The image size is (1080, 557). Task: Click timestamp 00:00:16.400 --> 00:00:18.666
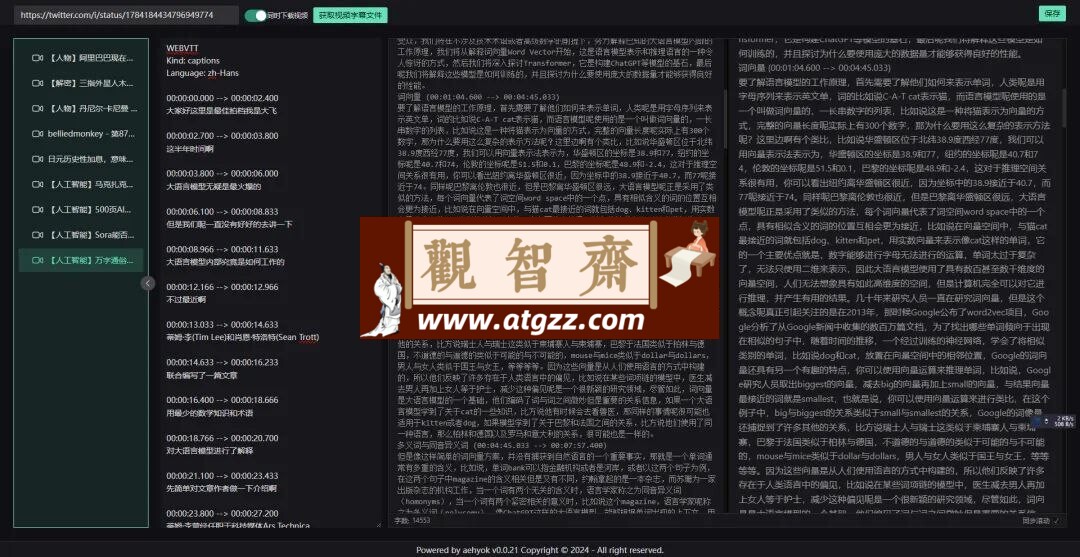point(222,400)
